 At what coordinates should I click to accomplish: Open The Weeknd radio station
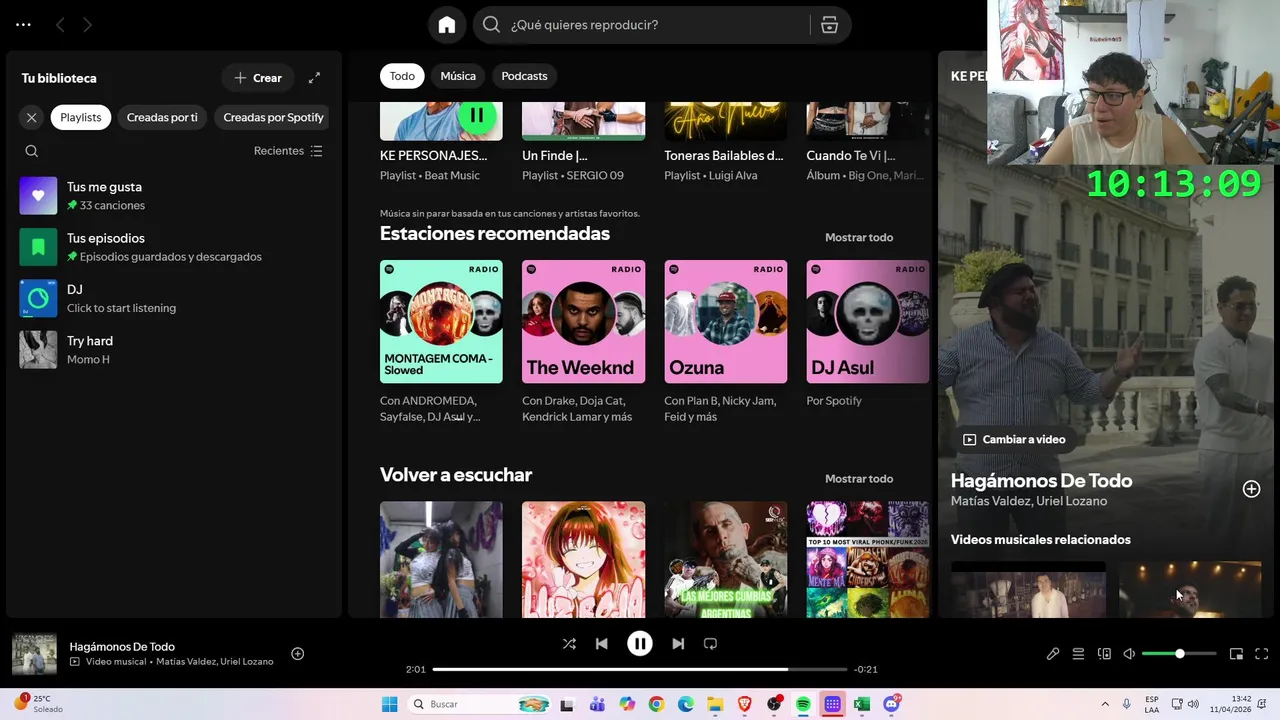pyautogui.click(x=583, y=342)
